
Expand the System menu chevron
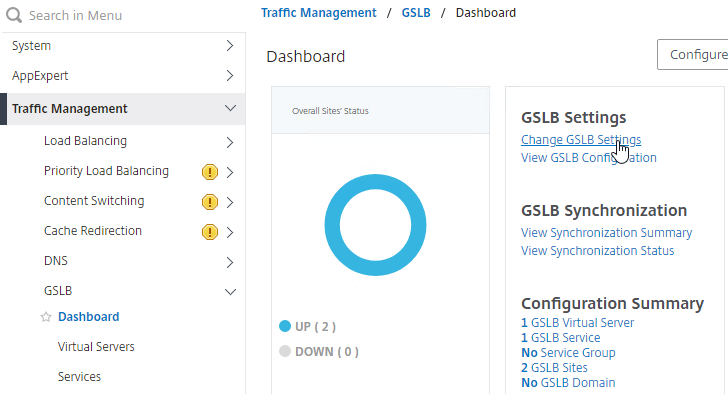[x=230, y=45]
